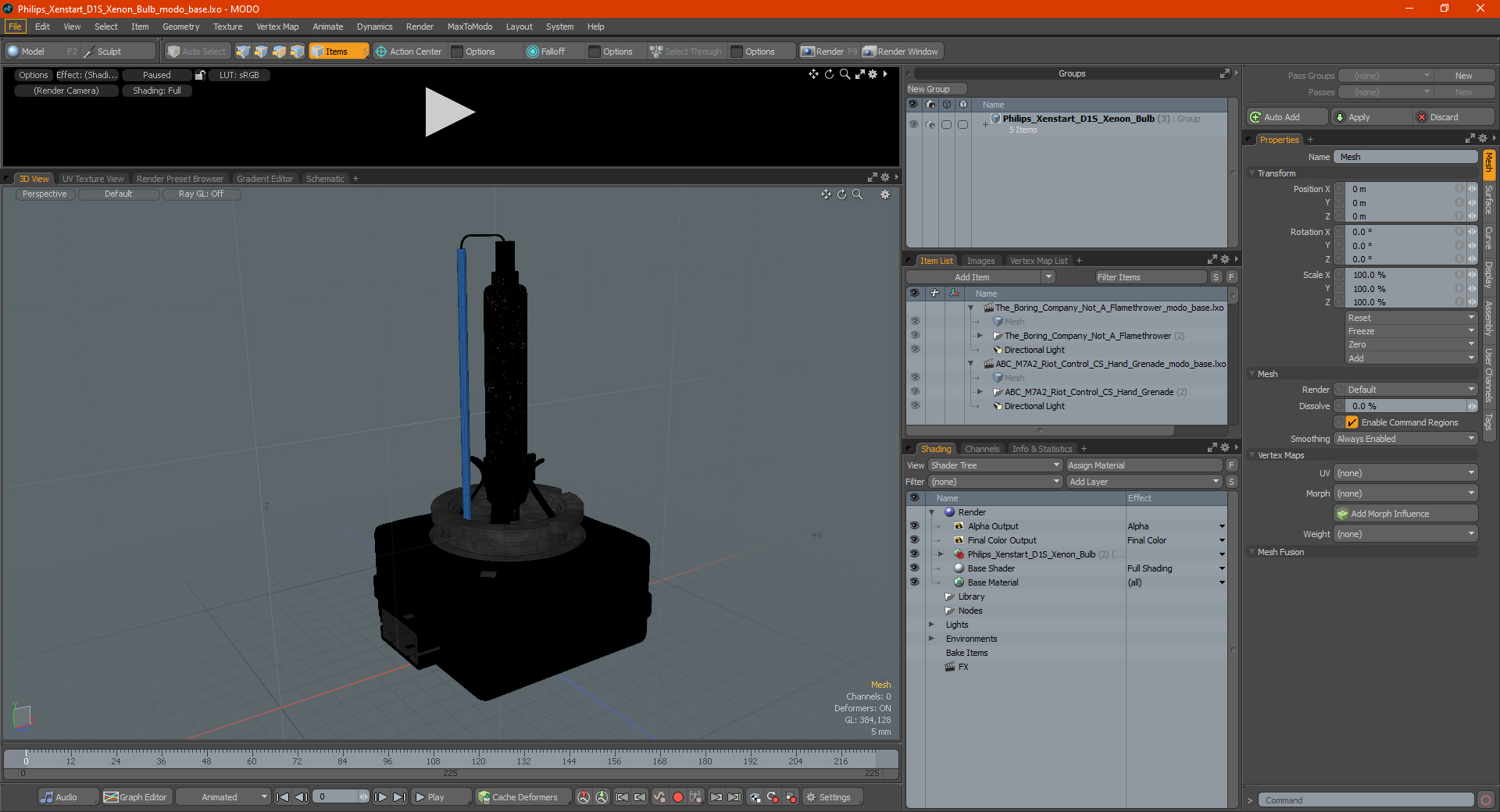This screenshot has height=812, width=1500.
Task: Open Render Default dropdown in Mesh properties
Action: tap(1411, 390)
